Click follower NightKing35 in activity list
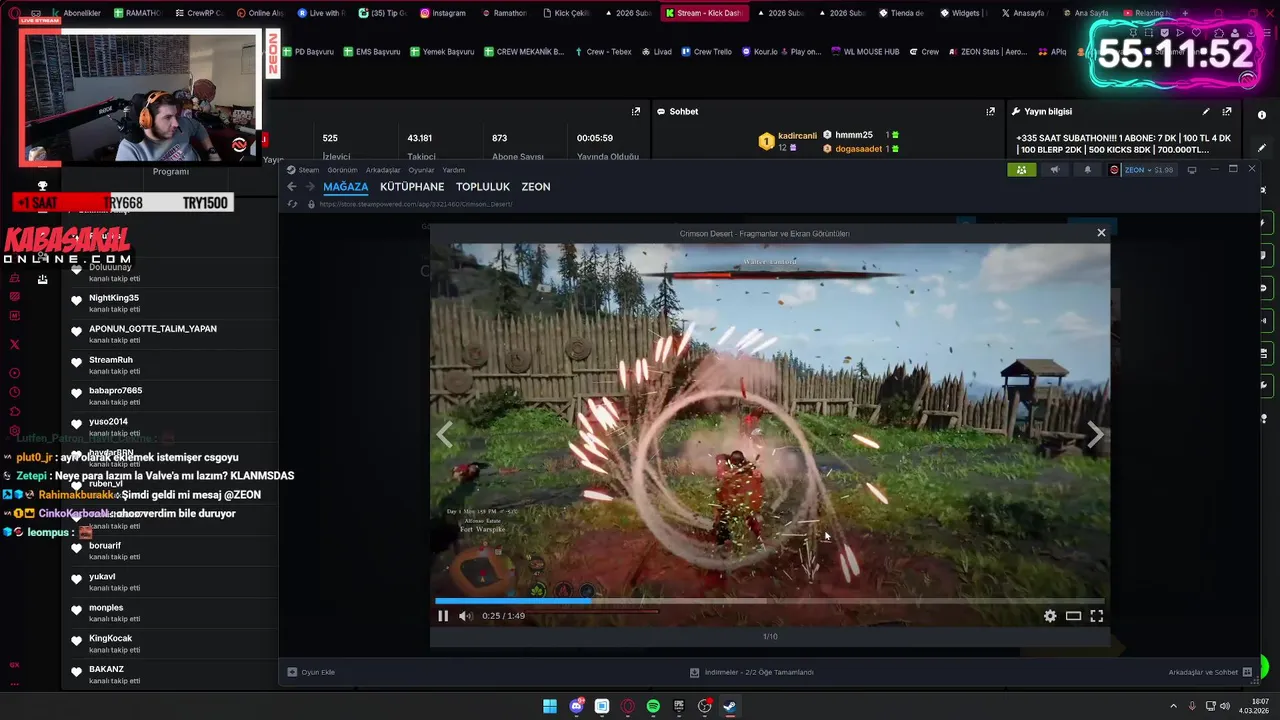This screenshot has height=720, width=1280. click(x=114, y=298)
